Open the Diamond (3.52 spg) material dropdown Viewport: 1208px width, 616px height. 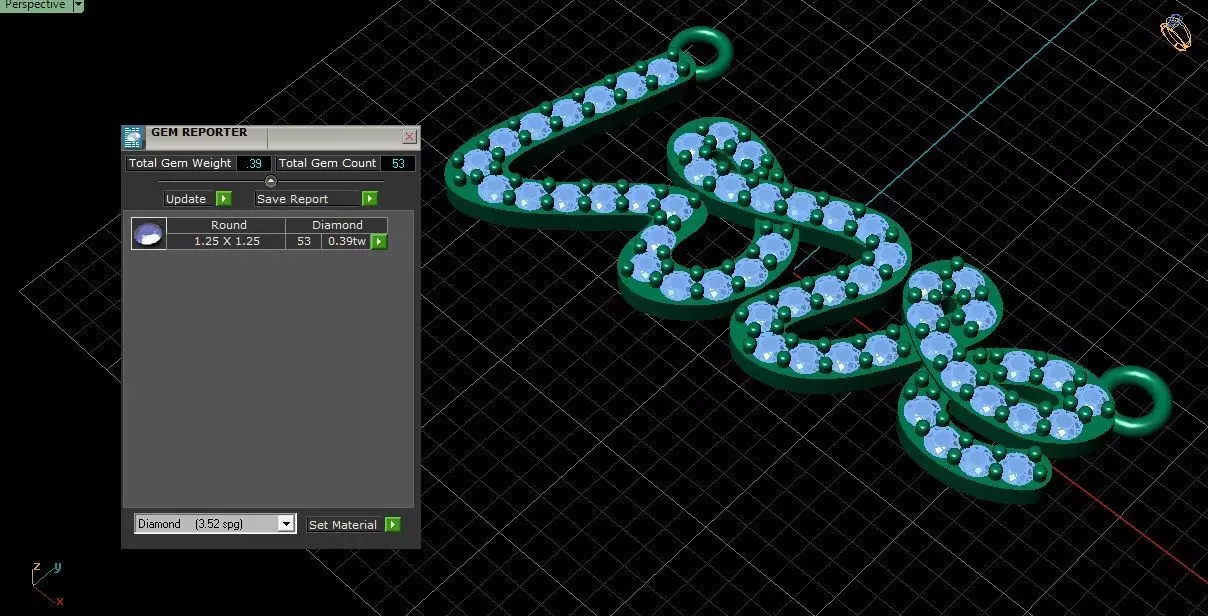[286, 524]
